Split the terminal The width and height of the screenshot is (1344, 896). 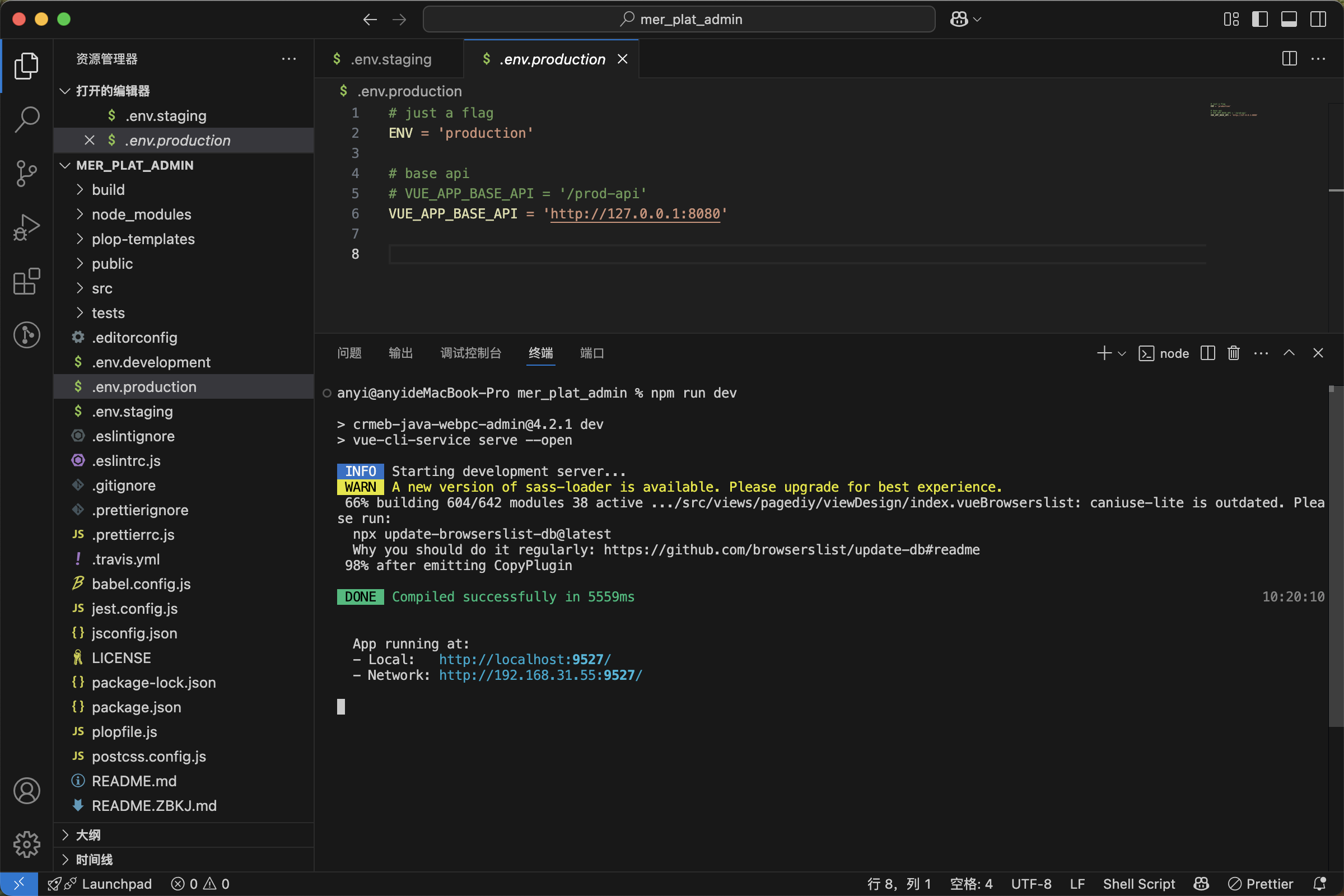[x=1207, y=353]
